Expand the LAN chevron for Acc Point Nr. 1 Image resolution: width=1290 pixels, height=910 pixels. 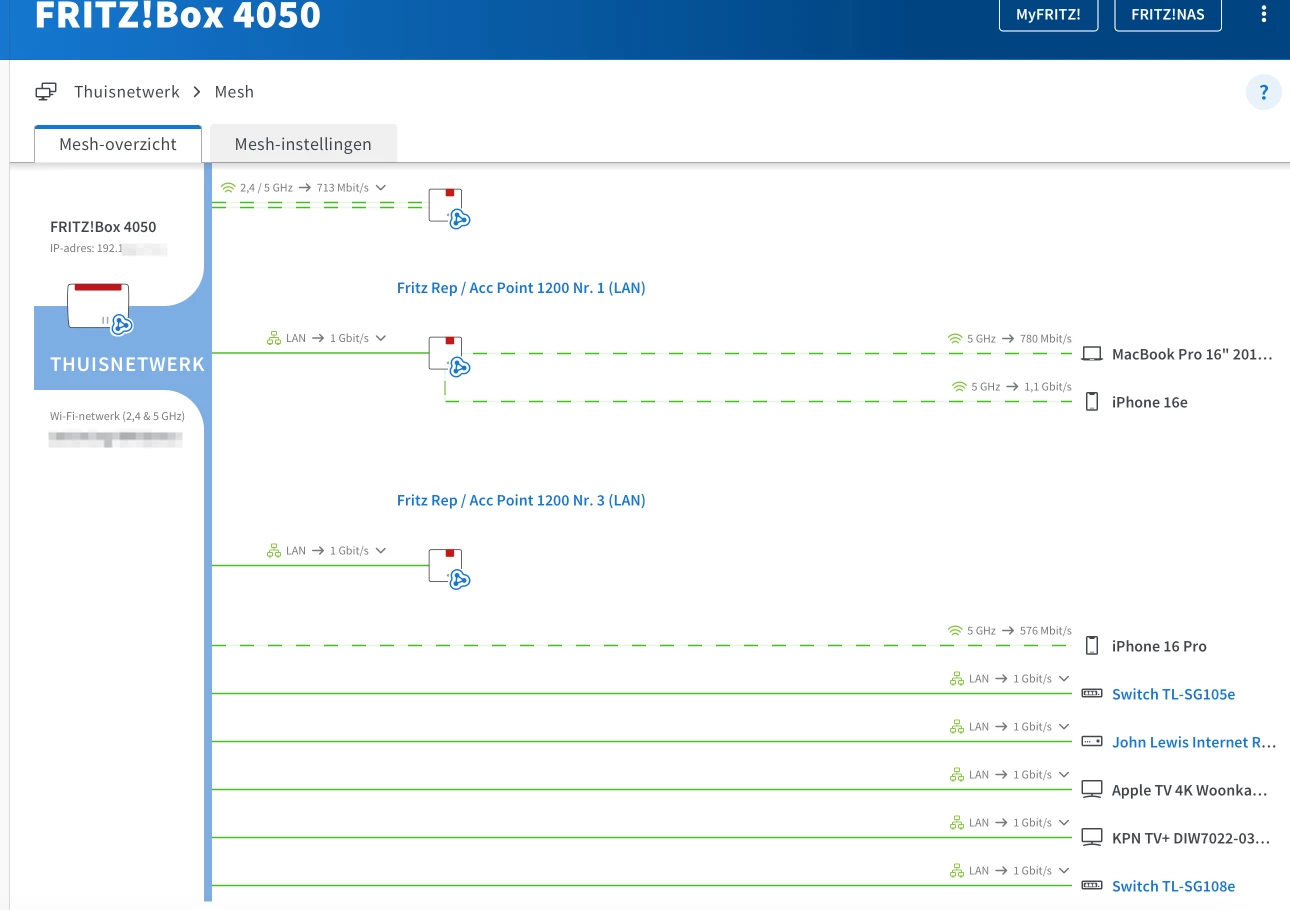click(380, 339)
